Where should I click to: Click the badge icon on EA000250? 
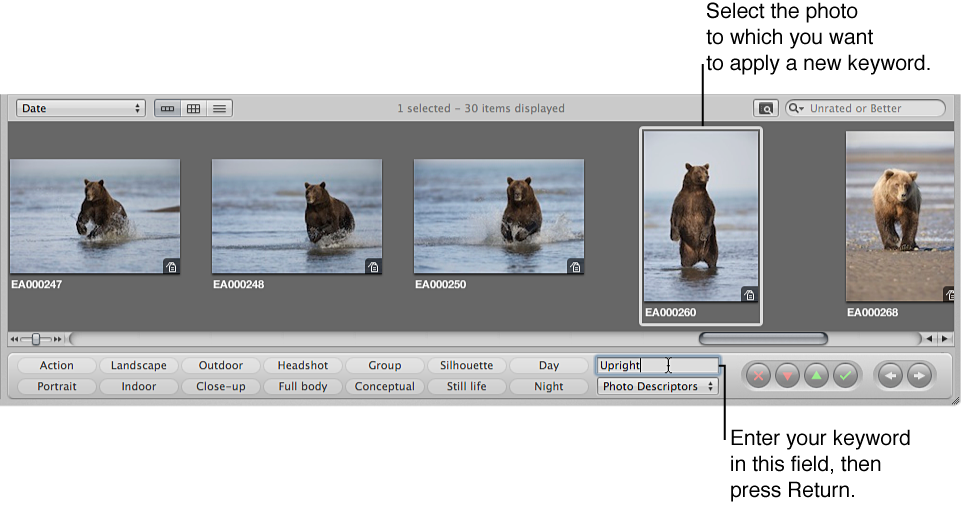click(x=575, y=266)
